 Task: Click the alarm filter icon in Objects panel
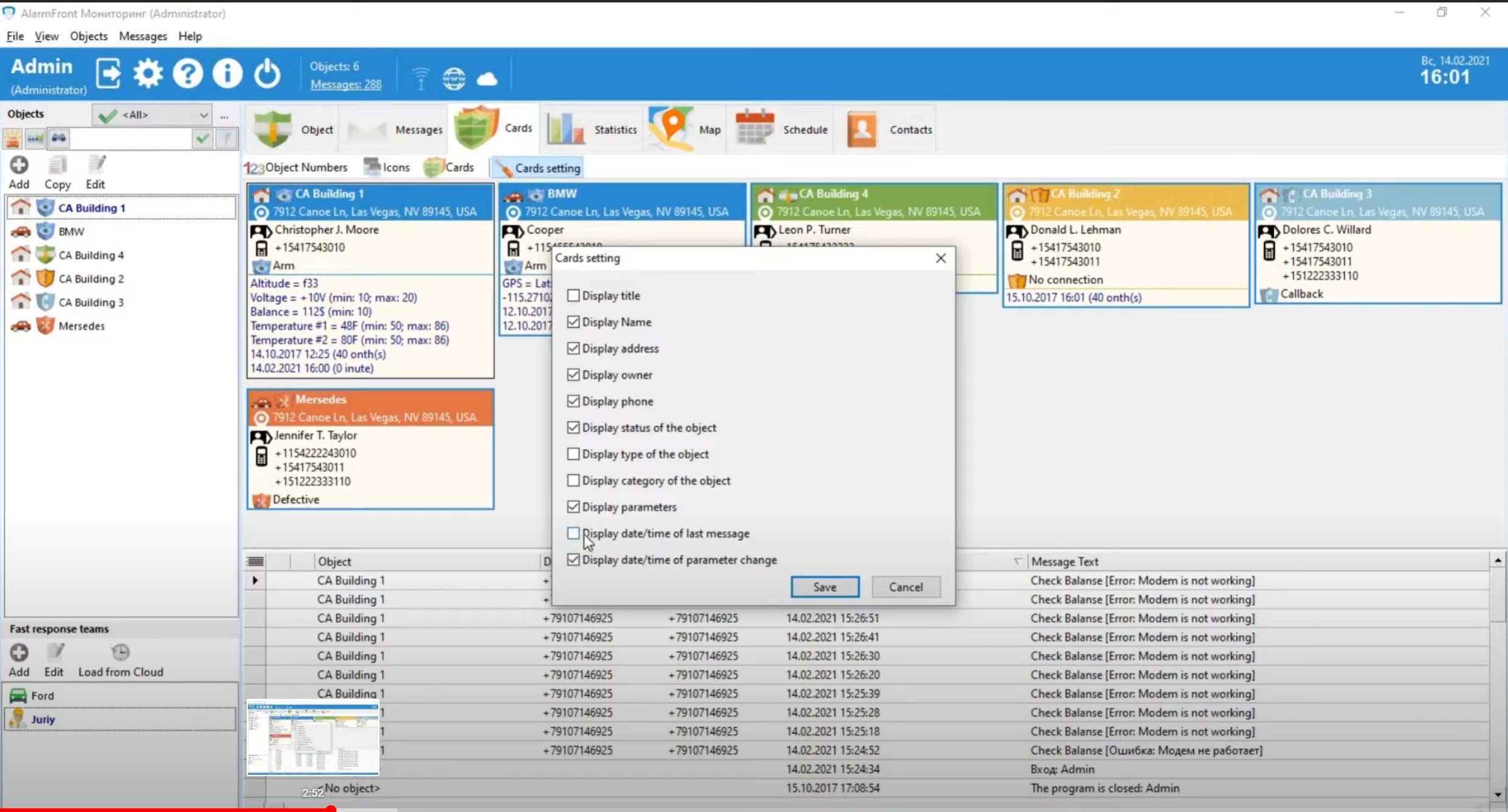12,139
